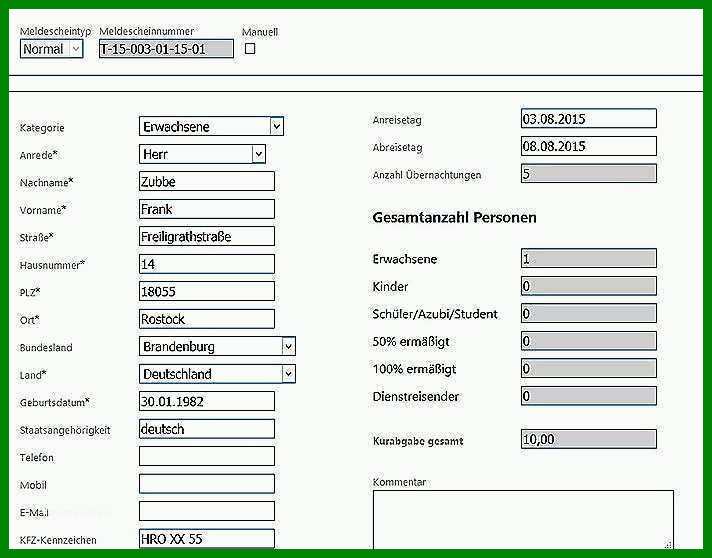Click the KFZ-Kennzeichen label

point(58,540)
